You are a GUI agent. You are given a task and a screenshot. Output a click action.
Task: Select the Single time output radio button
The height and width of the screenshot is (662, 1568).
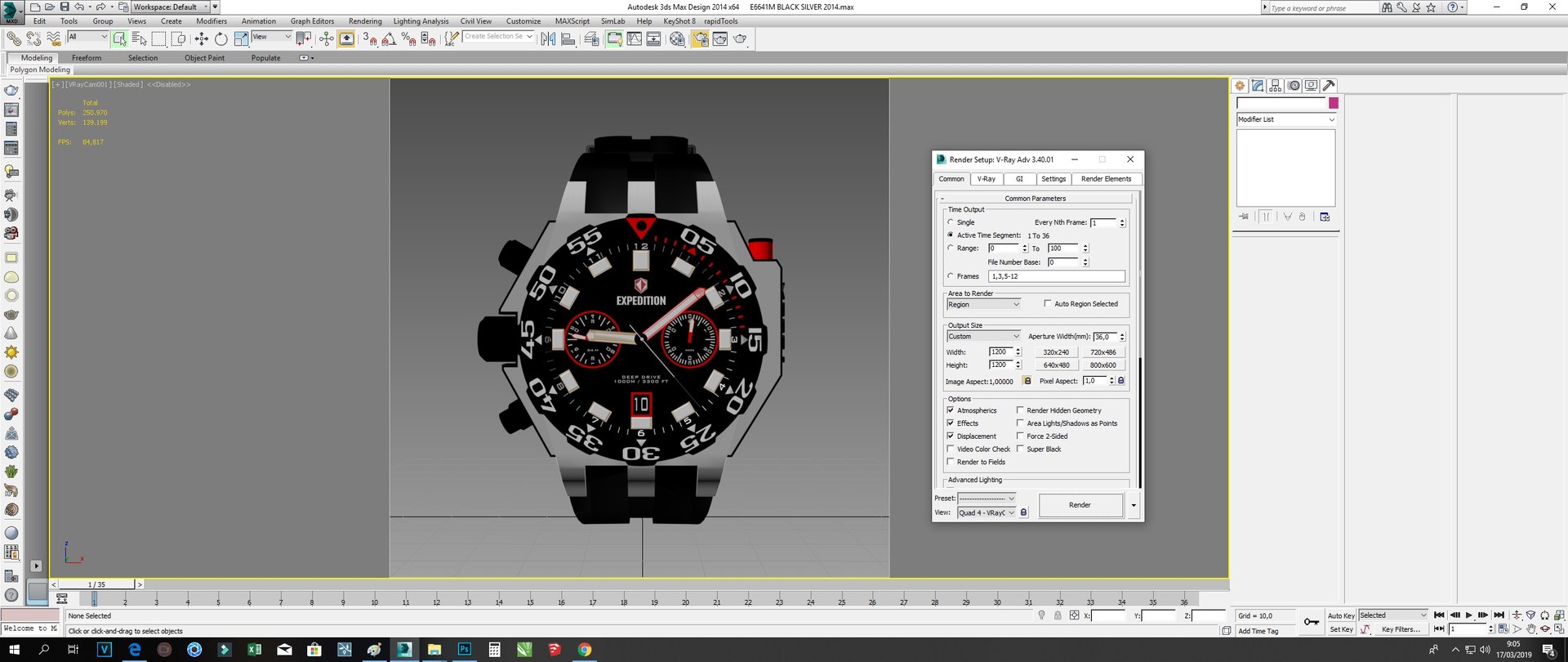[951, 221]
